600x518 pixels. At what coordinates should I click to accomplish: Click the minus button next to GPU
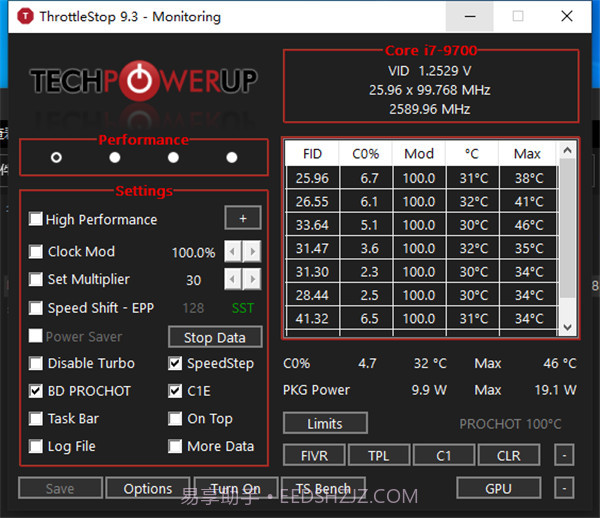tap(565, 488)
